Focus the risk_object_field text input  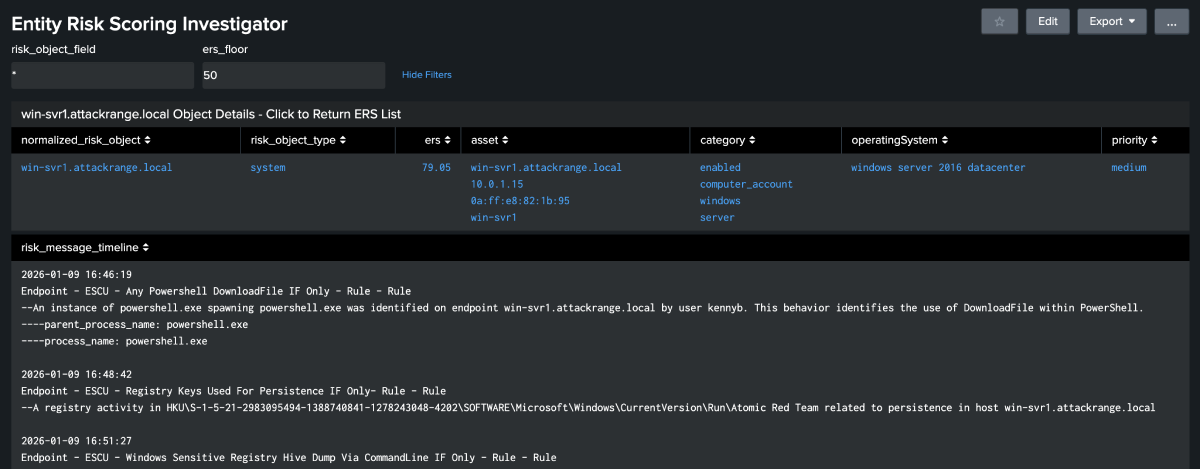pyautogui.click(x=102, y=75)
